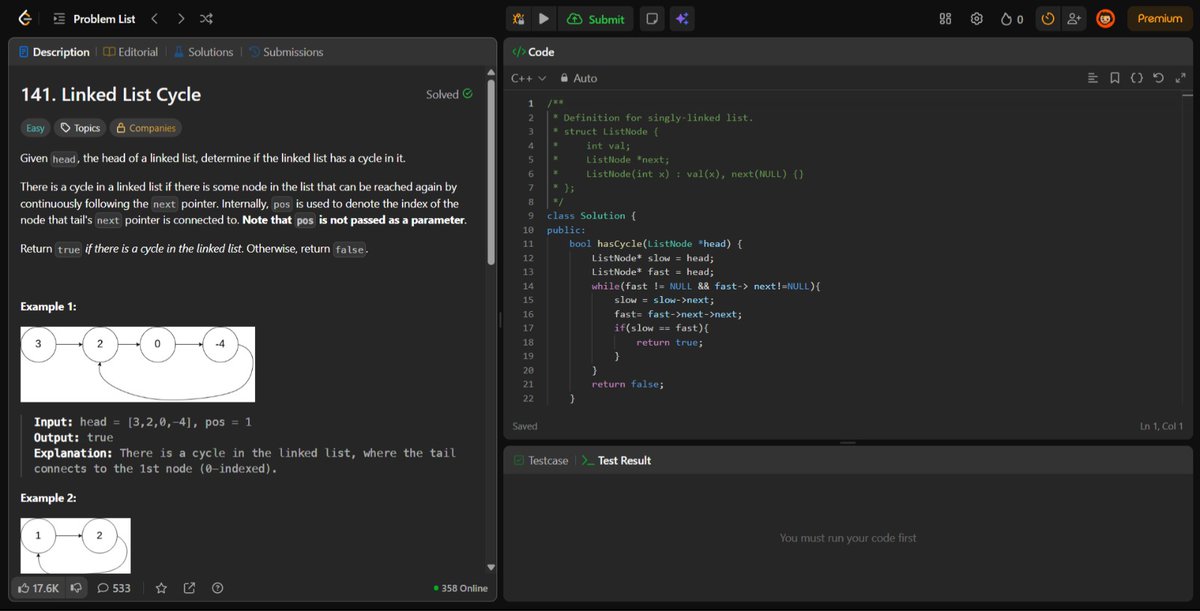Image resolution: width=1200 pixels, height=611 pixels.
Task: Add problem to favorites with the star icon
Action: [x=162, y=588]
